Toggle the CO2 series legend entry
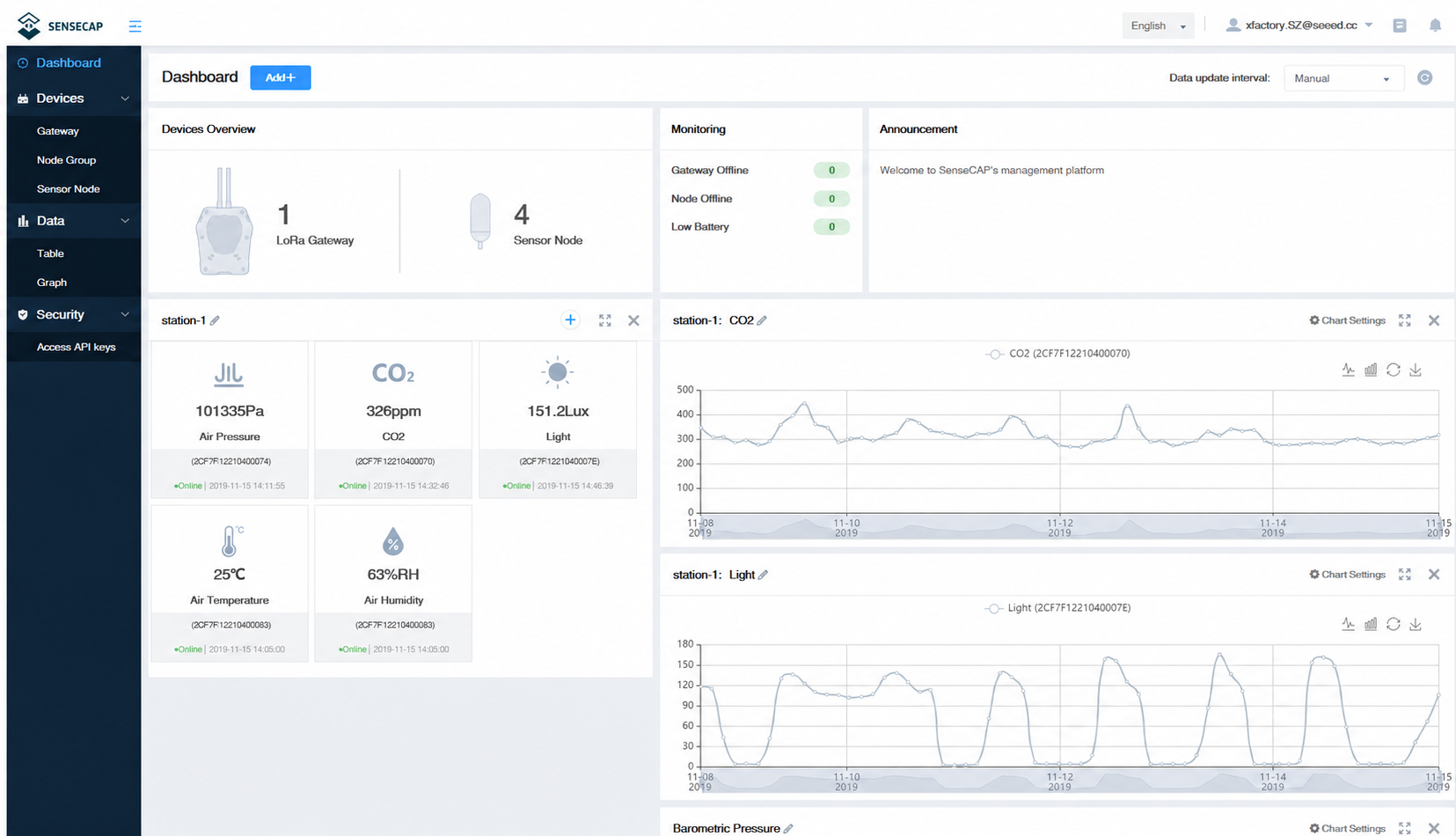The width and height of the screenshot is (1456, 836). point(1057,354)
